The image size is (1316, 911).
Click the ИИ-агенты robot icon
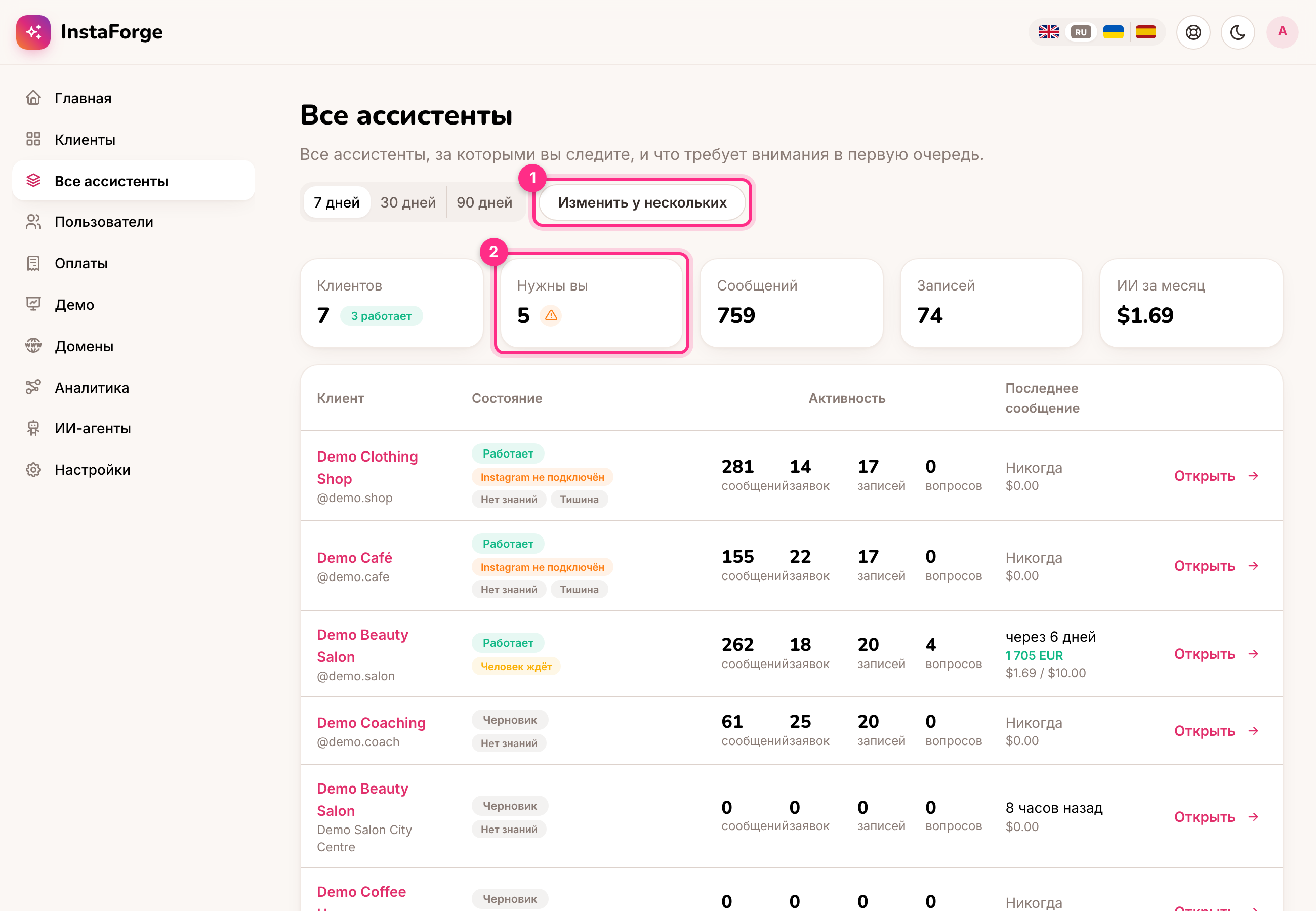(34, 428)
